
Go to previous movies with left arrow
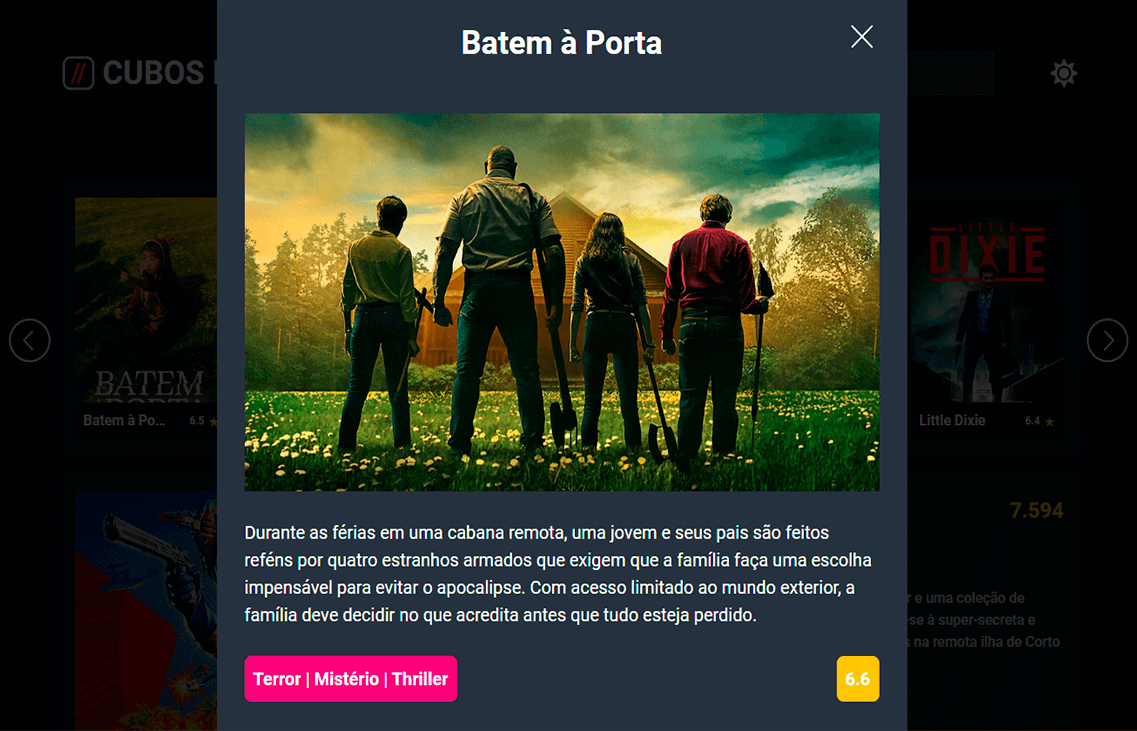(x=30, y=340)
